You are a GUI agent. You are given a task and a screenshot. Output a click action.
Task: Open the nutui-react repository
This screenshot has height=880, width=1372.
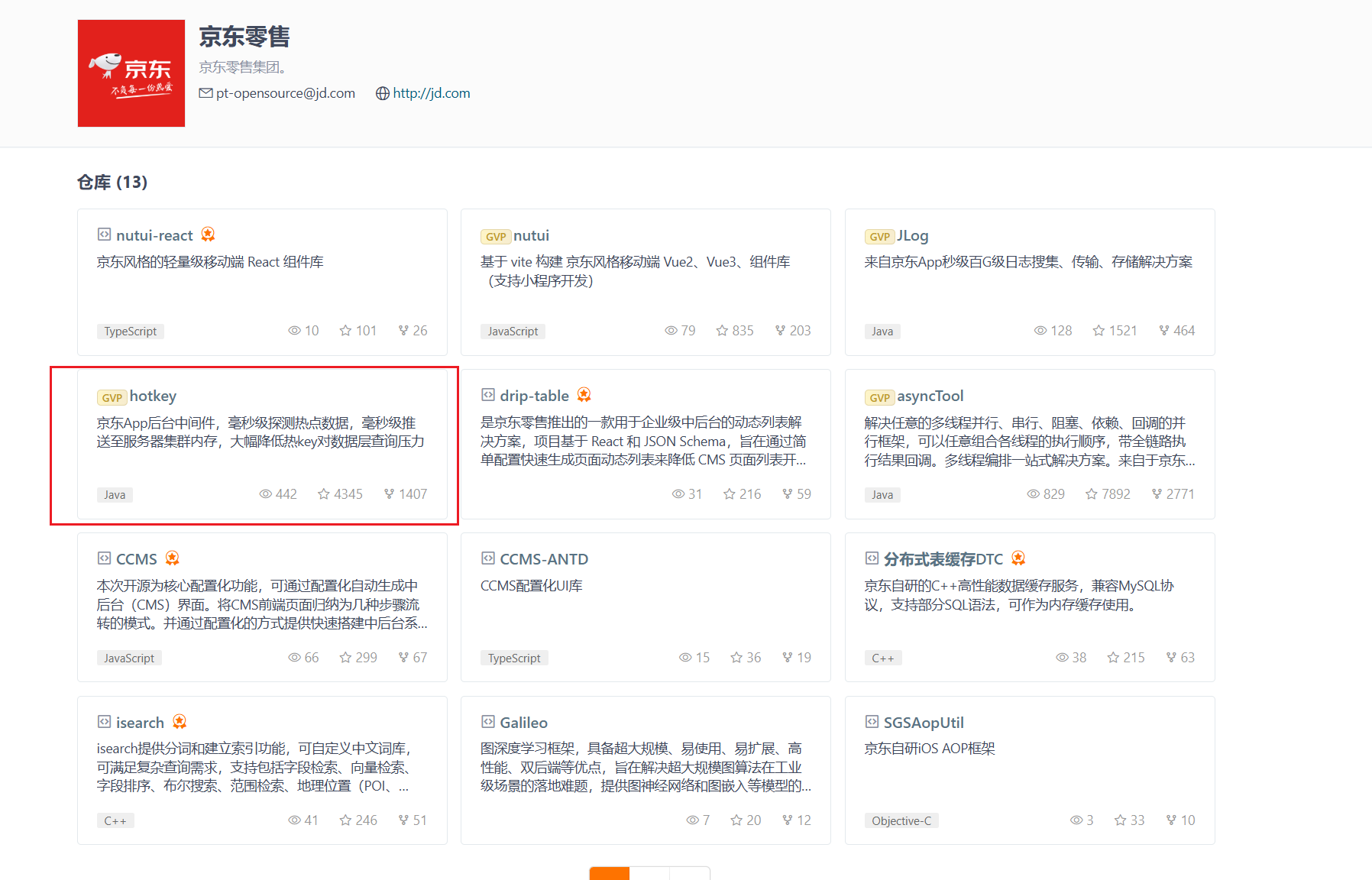coord(154,235)
